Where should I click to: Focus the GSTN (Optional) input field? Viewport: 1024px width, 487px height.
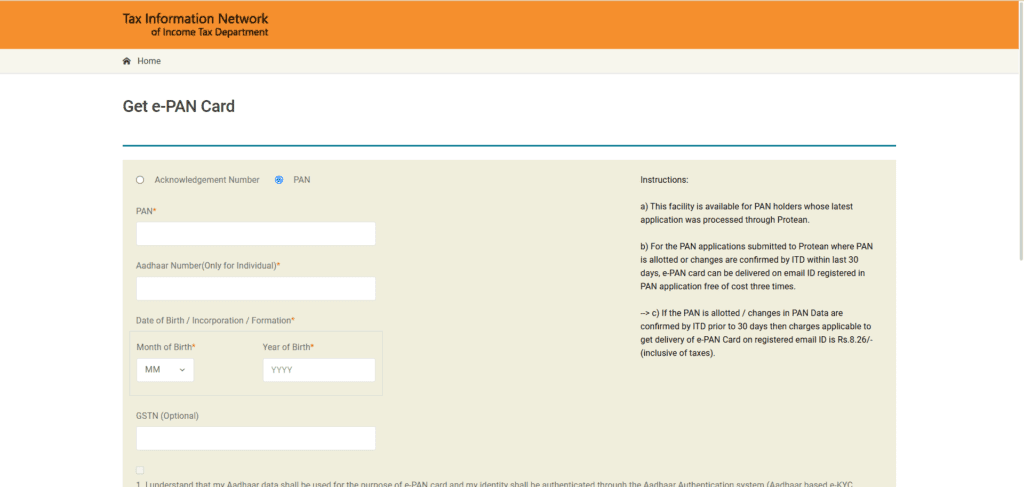255,438
